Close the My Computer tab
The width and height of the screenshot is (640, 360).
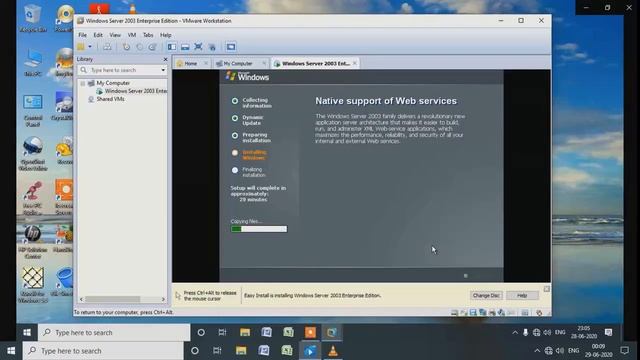click(264, 63)
